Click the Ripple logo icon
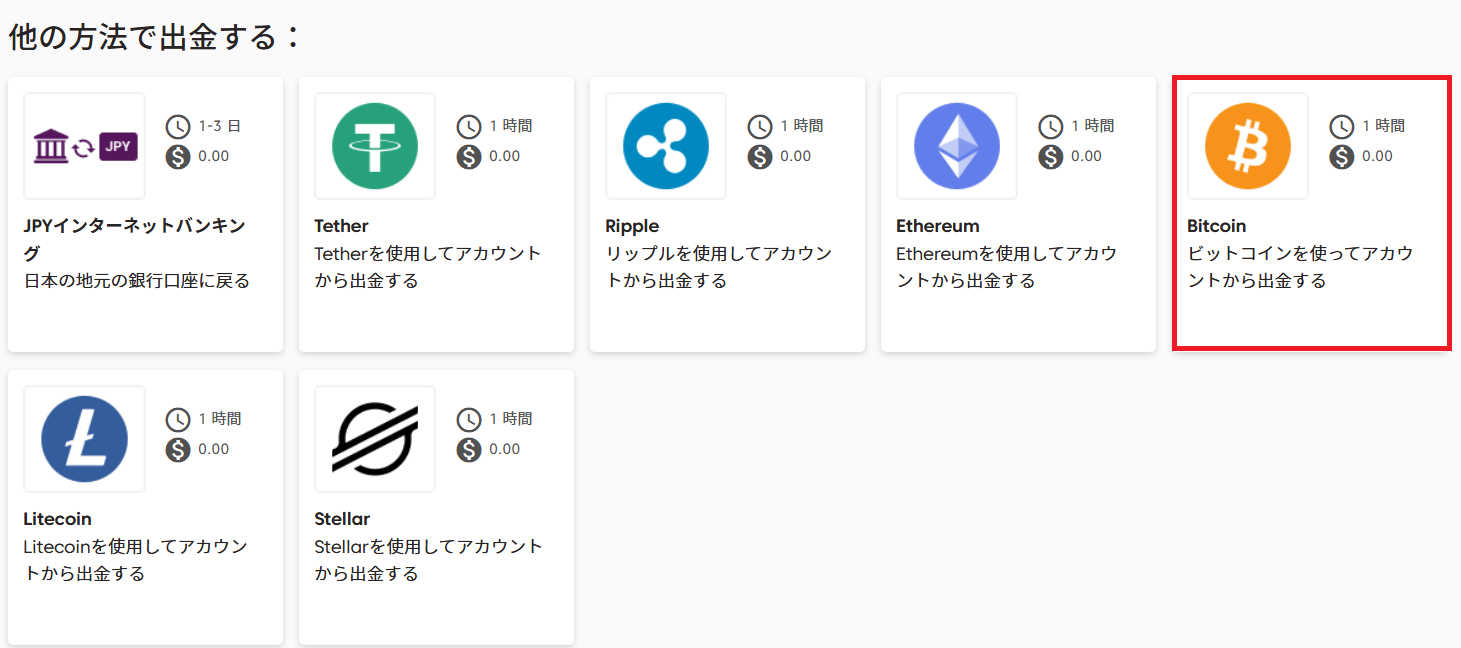 [x=666, y=145]
